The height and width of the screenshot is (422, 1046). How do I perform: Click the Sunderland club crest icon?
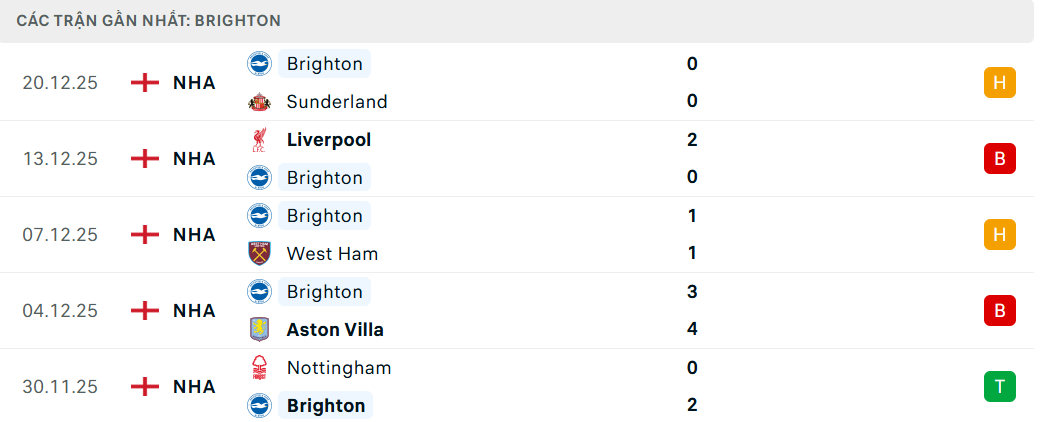[260, 102]
